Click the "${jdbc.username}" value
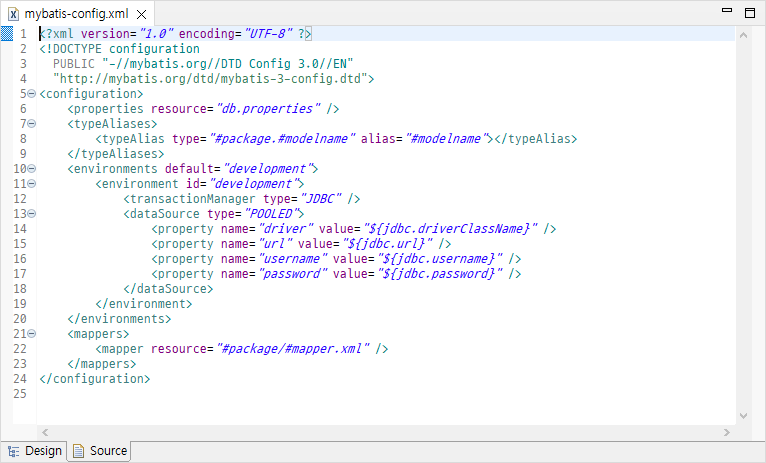Screen dimensions: 766x463 click(439, 259)
